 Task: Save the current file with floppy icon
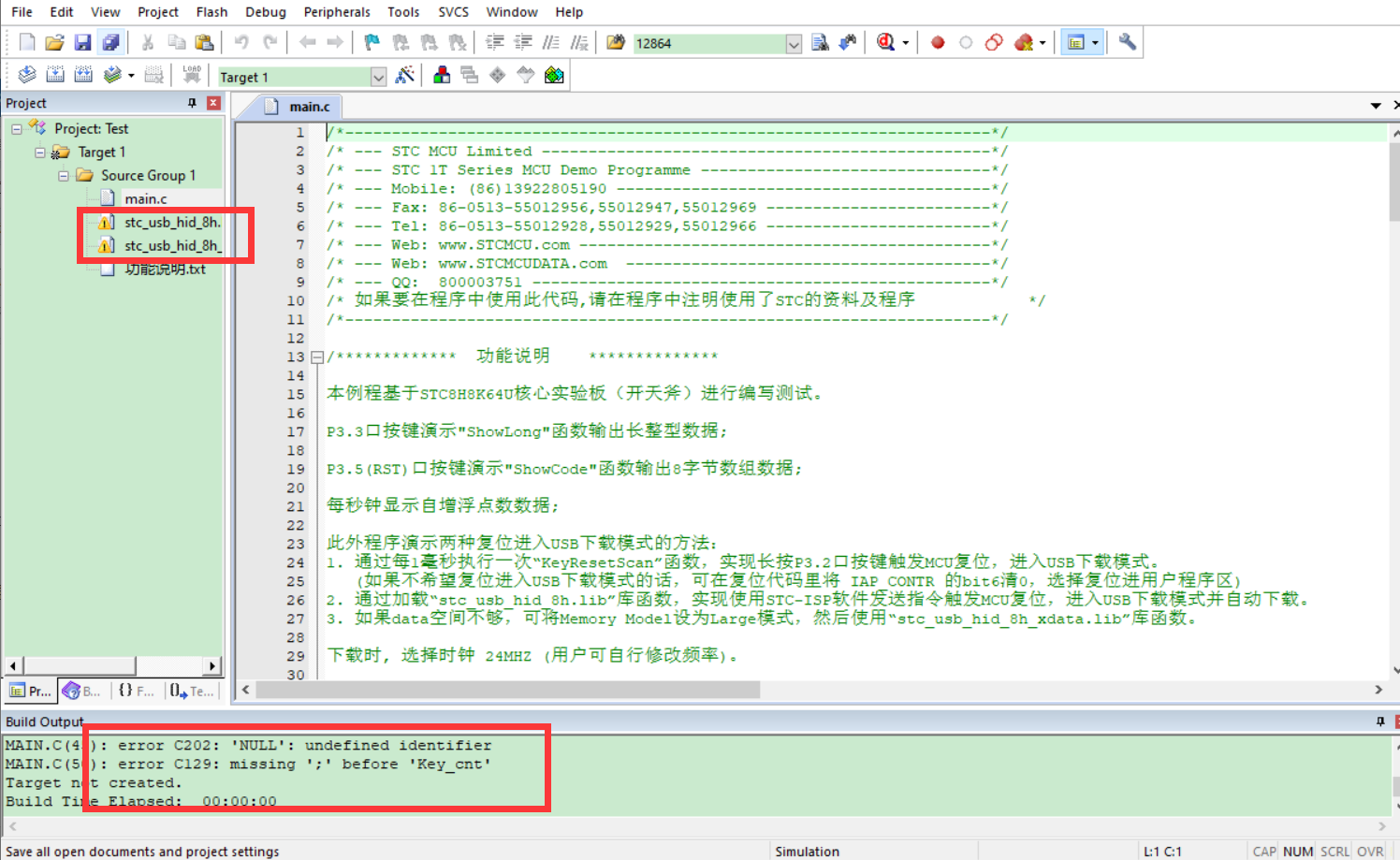[83, 42]
